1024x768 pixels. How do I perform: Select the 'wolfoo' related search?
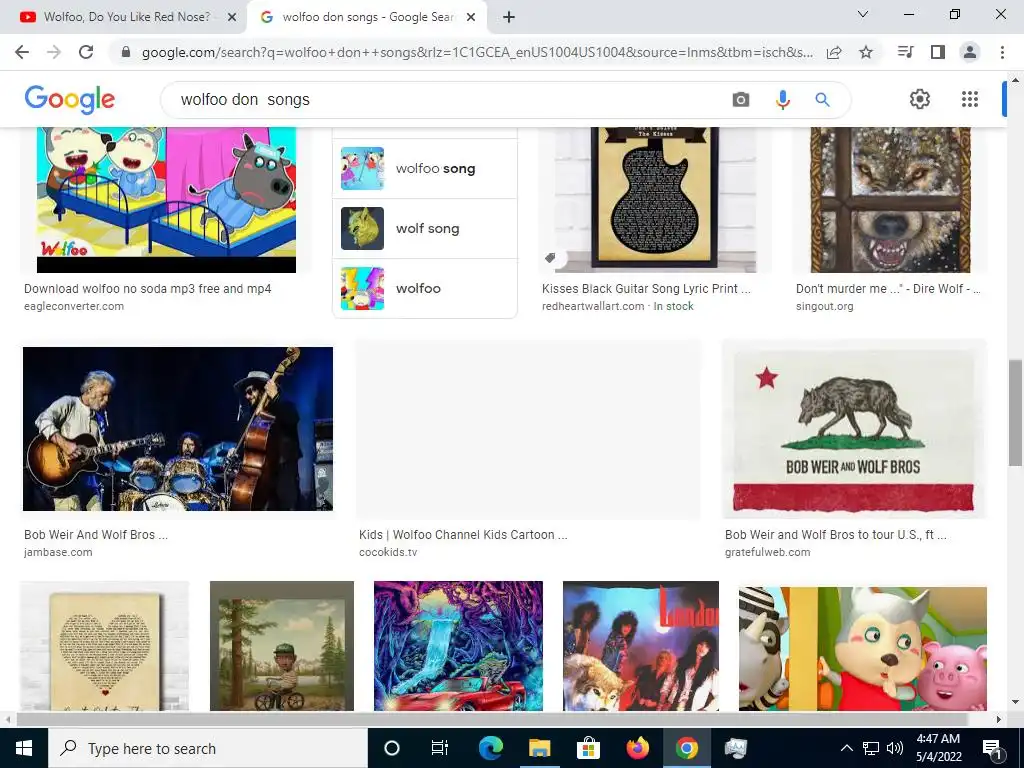pyautogui.click(x=424, y=289)
